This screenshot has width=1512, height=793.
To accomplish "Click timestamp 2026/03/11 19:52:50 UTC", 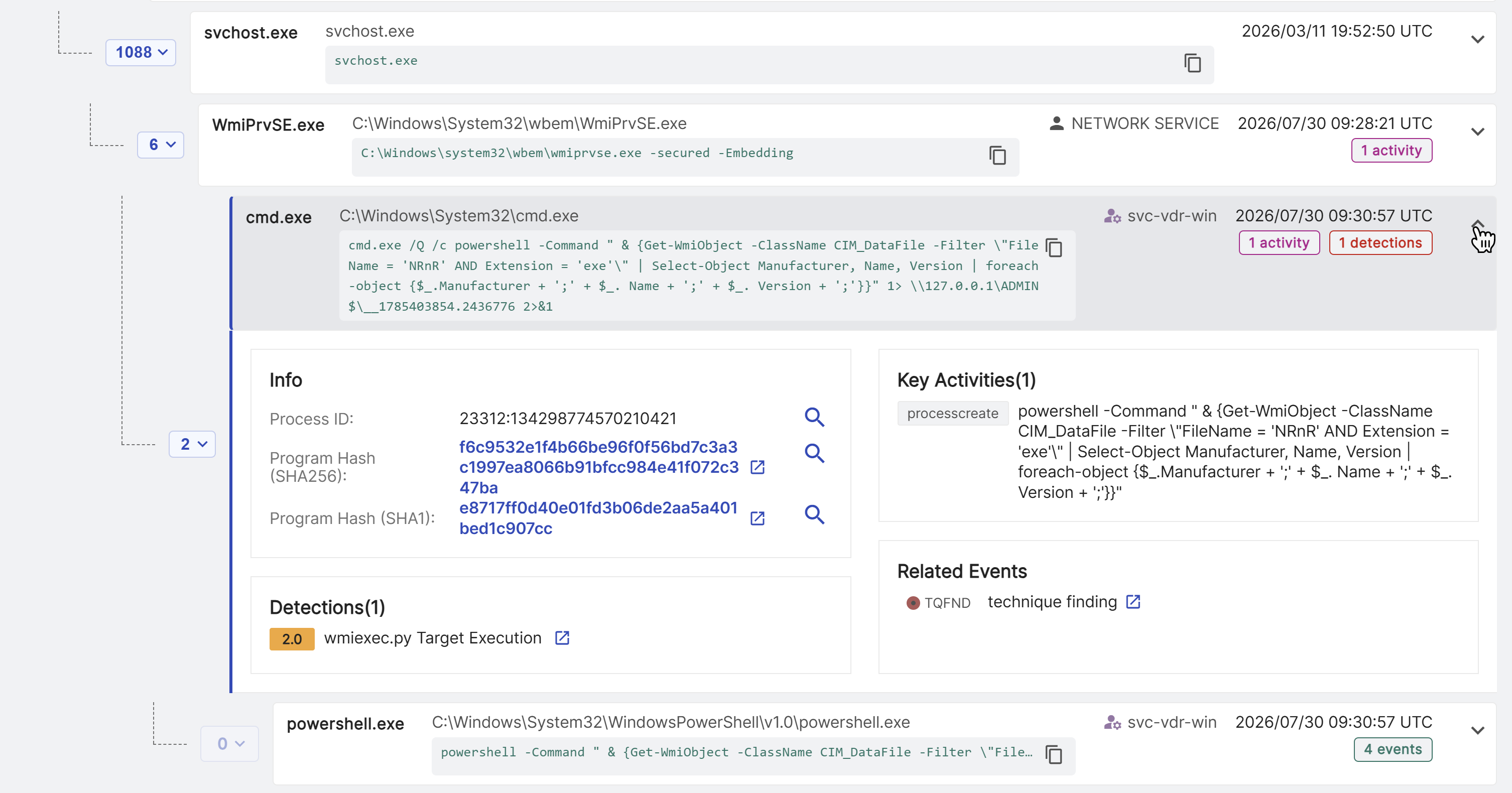I will (1336, 31).
